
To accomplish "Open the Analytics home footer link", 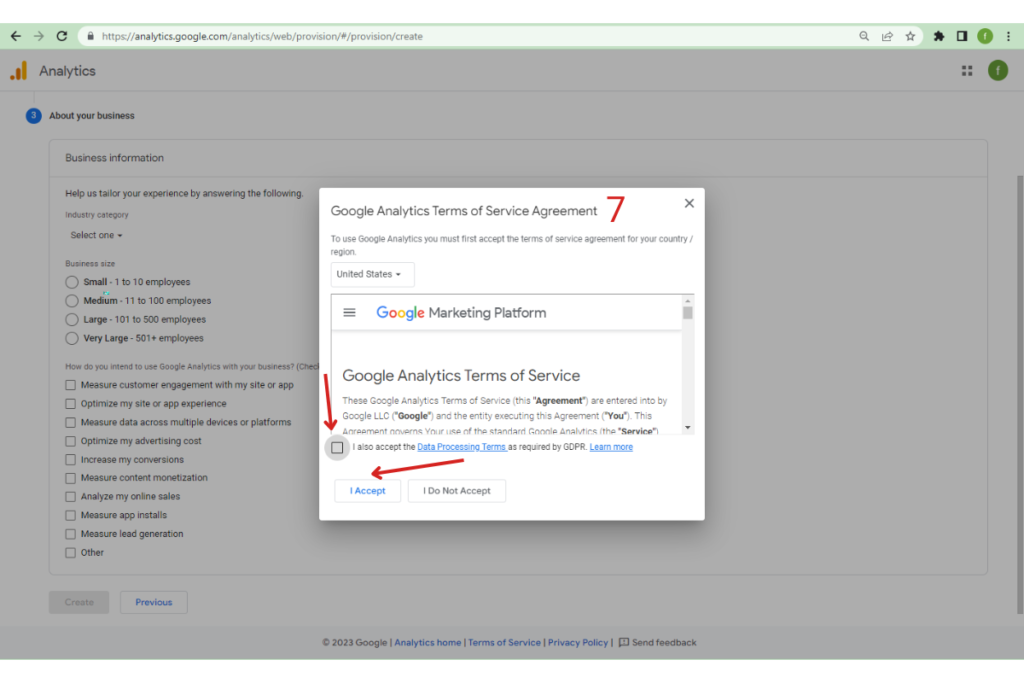I will tap(428, 643).
